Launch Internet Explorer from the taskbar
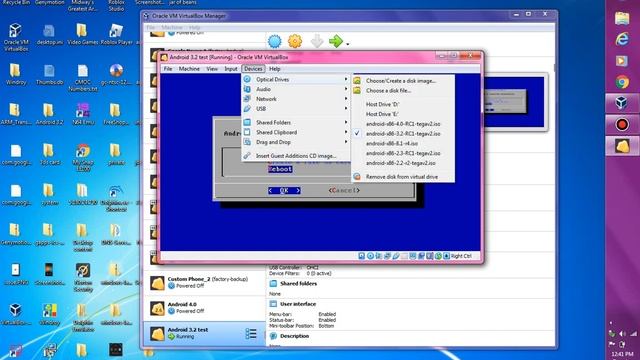The height and width of the screenshot is (360, 640). pyautogui.click(x=622, y=39)
